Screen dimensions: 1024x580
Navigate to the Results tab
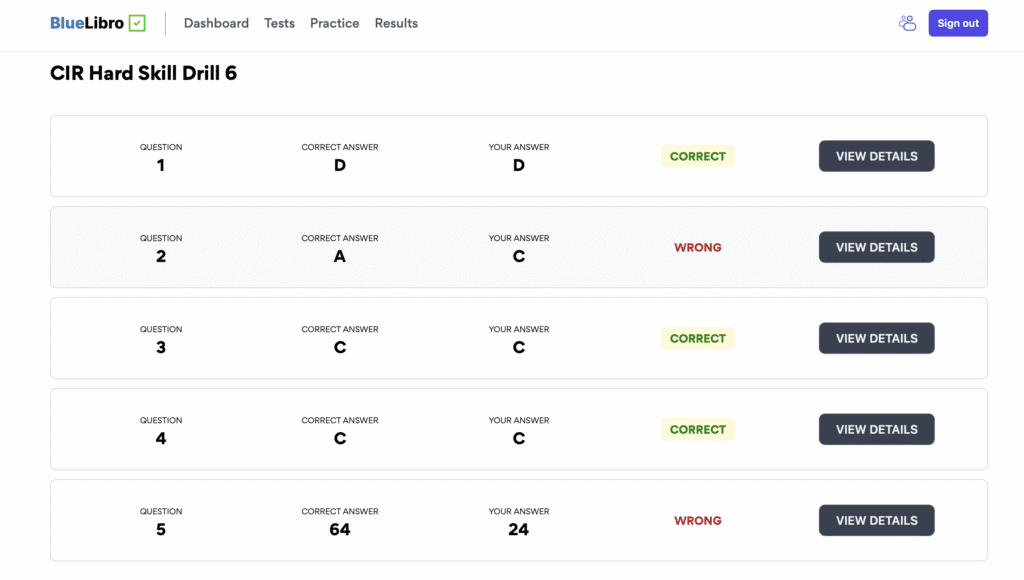point(396,23)
